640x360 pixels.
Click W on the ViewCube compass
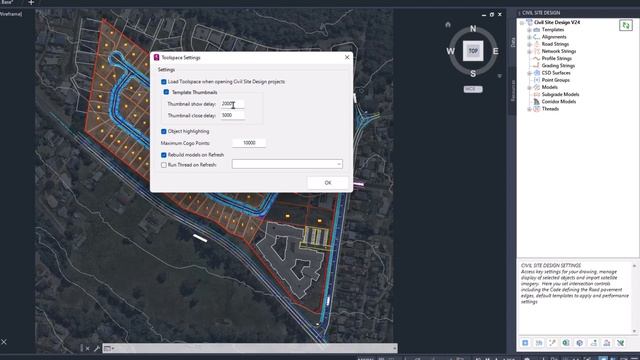[x=451, y=51]
